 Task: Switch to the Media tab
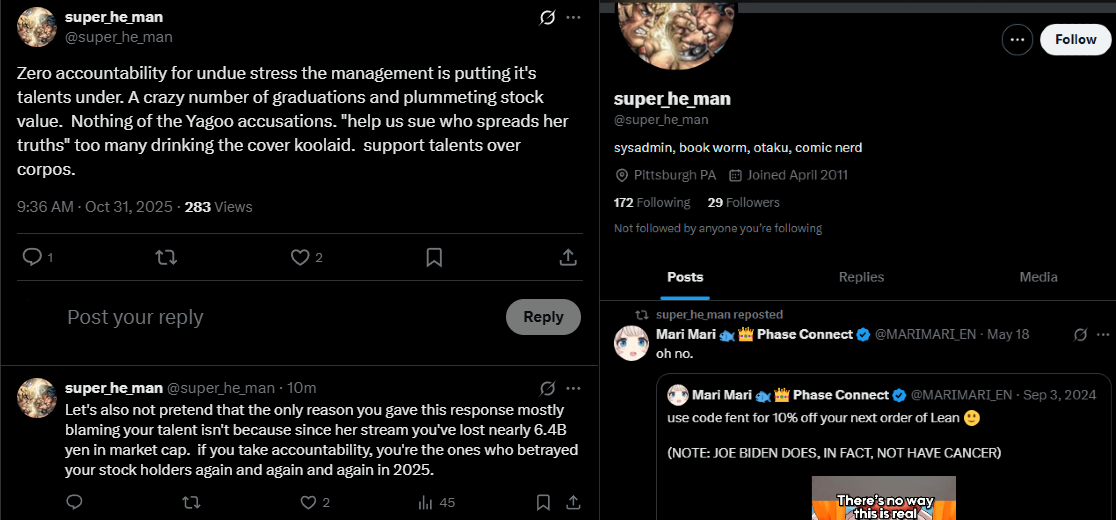(x=1038, y=277)
